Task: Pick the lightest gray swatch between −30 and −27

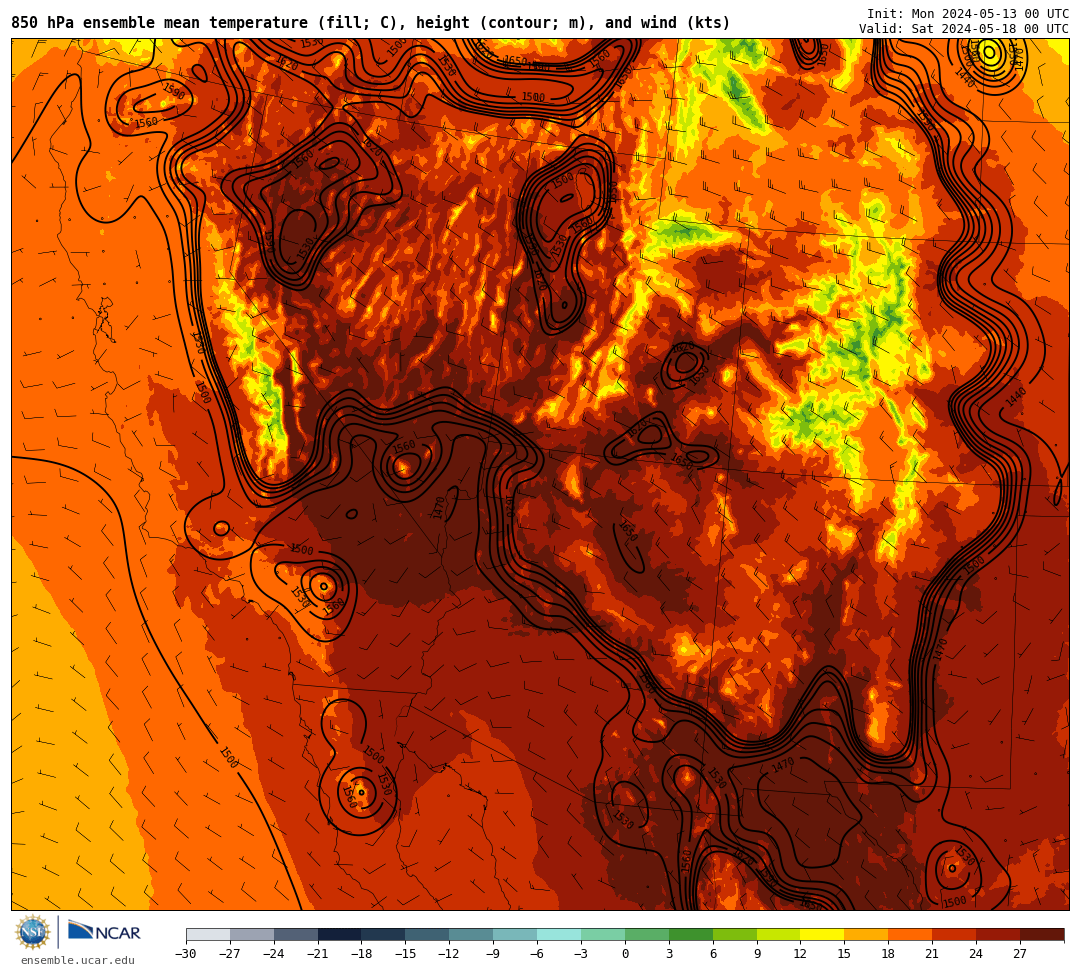Action: pos(208,934)
